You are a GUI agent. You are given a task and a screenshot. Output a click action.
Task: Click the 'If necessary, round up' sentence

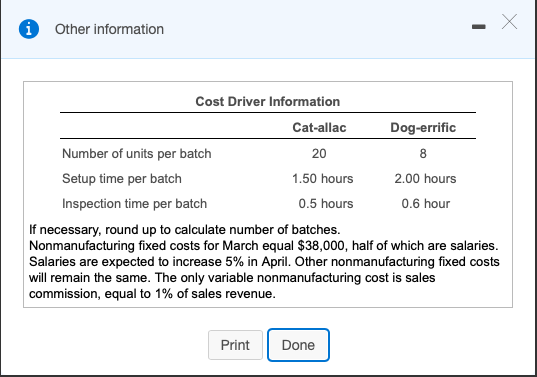(x=185, y=230)
